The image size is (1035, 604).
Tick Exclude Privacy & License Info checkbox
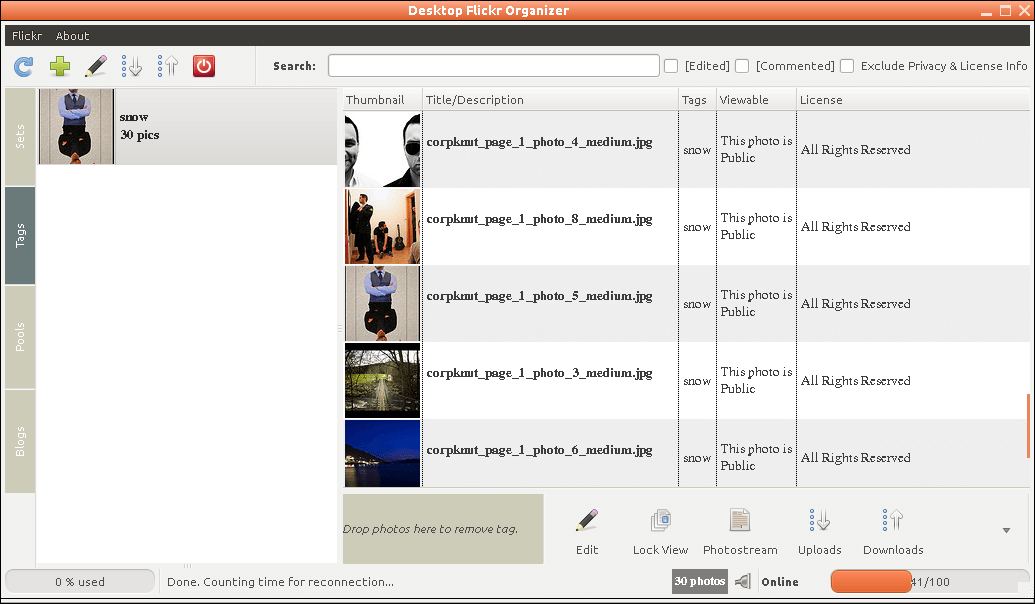tap(847, 66)
